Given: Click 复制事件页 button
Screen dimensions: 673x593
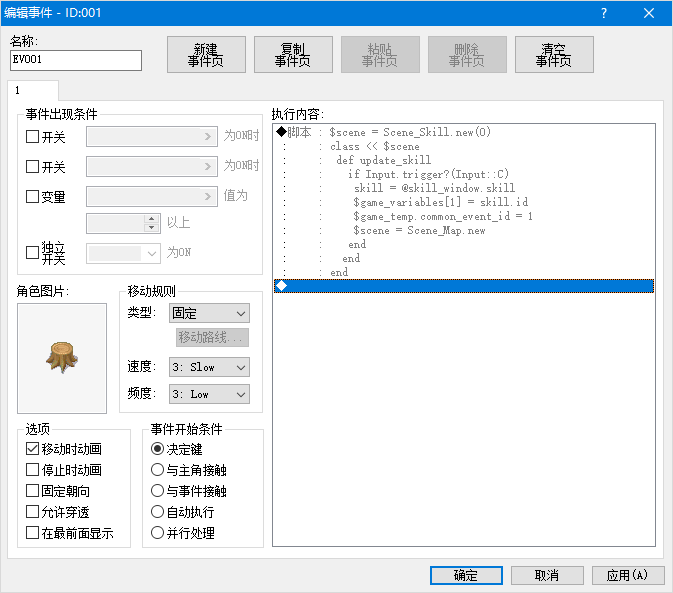Looking at the screenshot, I should 293,54.
